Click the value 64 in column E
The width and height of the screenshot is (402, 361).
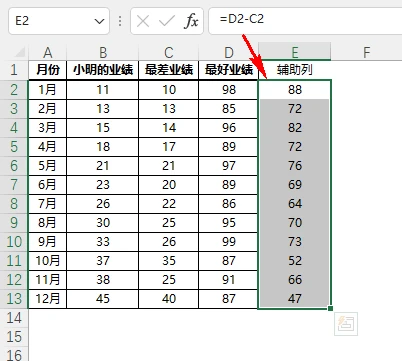(x=295, y=204)
